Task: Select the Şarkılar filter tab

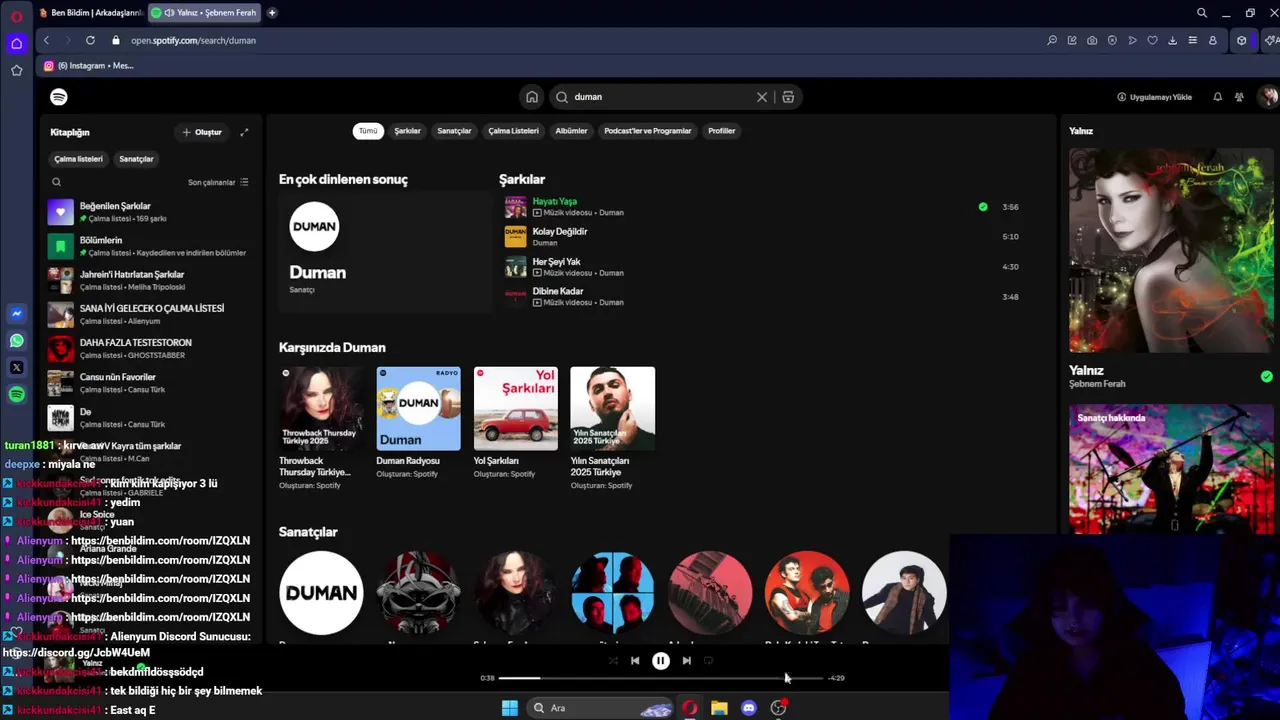Action: point(407,131)
